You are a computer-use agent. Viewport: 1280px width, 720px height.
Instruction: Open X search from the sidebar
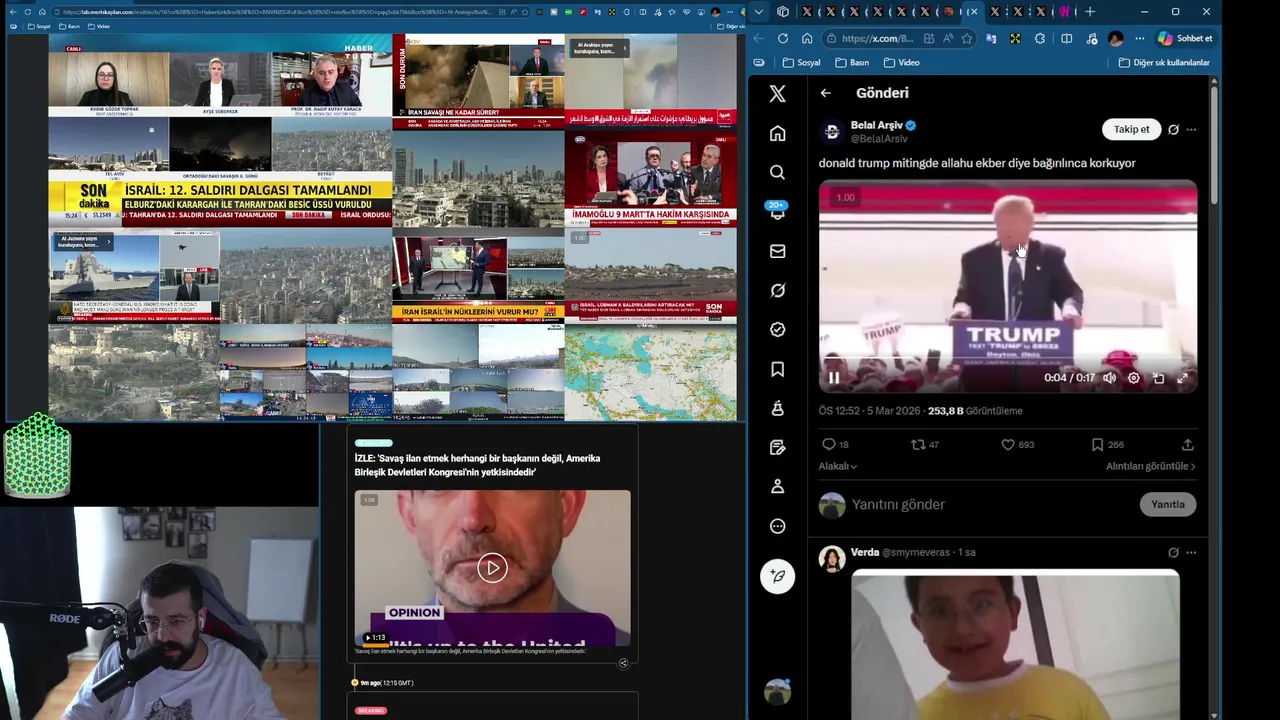click(x=777, y=172)
